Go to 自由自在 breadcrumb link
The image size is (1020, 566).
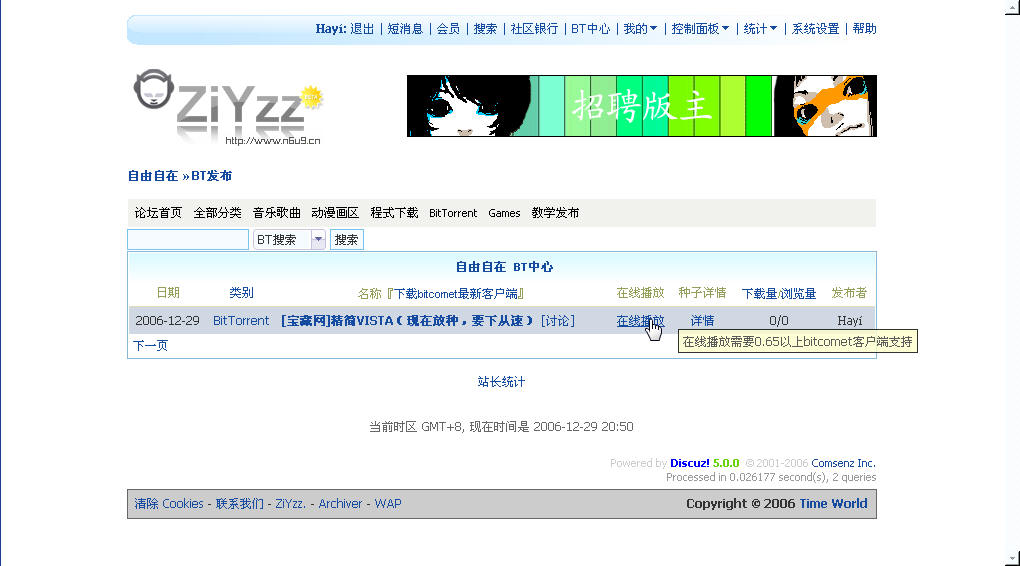pos(153,176)
